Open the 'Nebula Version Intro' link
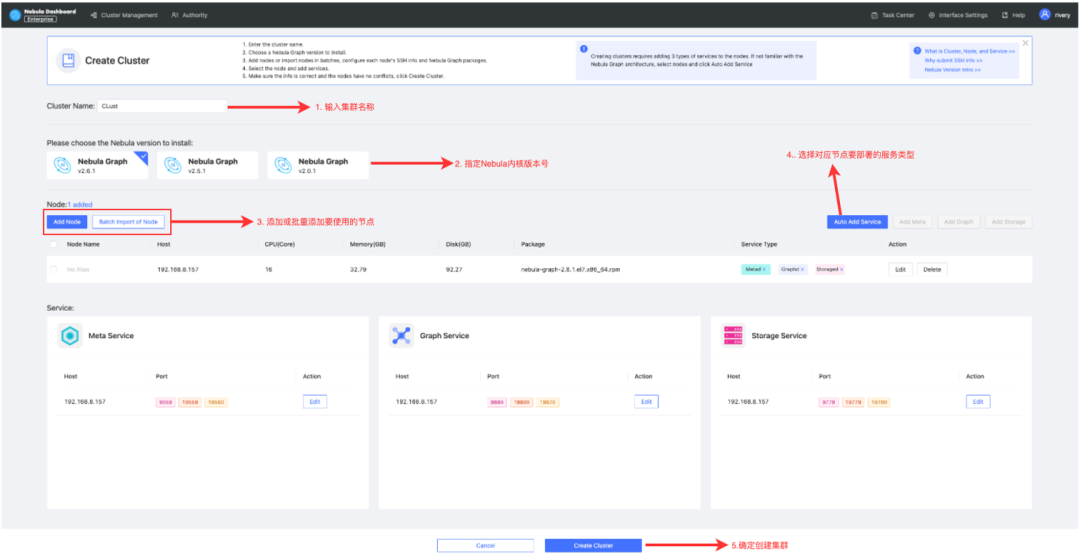The image size is (1080, 556). [953, 70]
